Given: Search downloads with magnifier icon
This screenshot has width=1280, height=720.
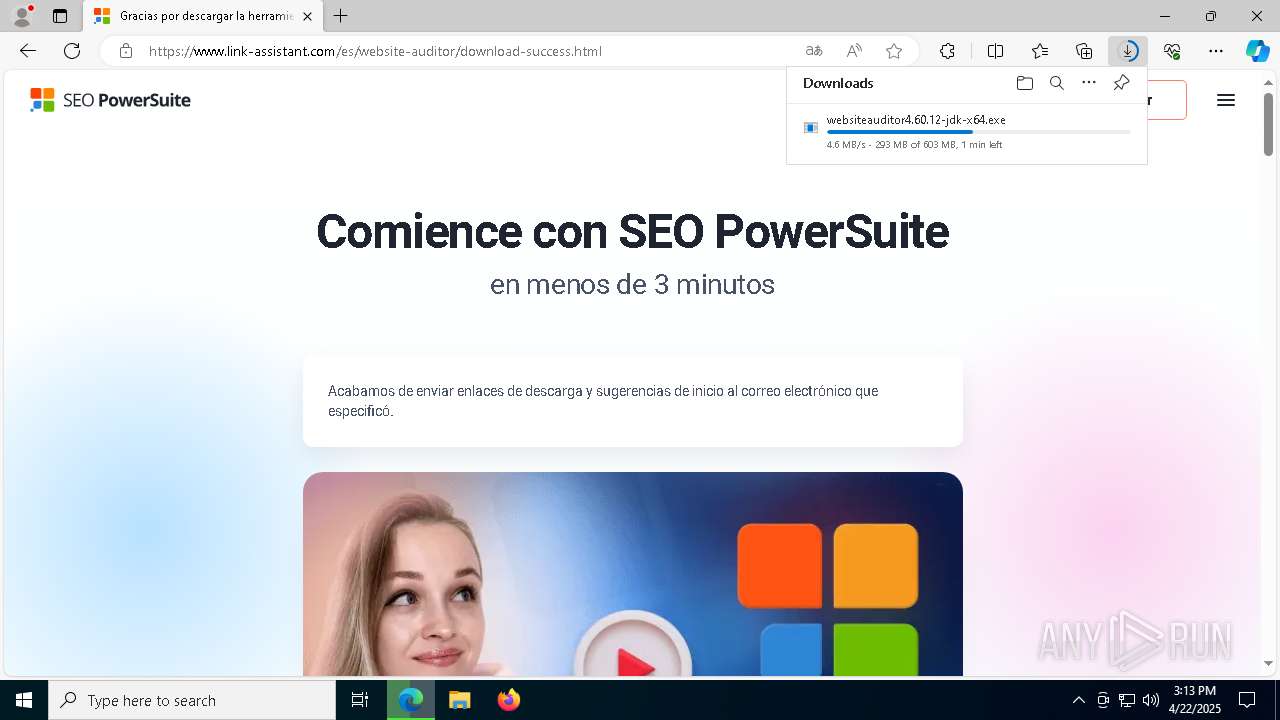Looking at the screenshot, I should 1057,83.
